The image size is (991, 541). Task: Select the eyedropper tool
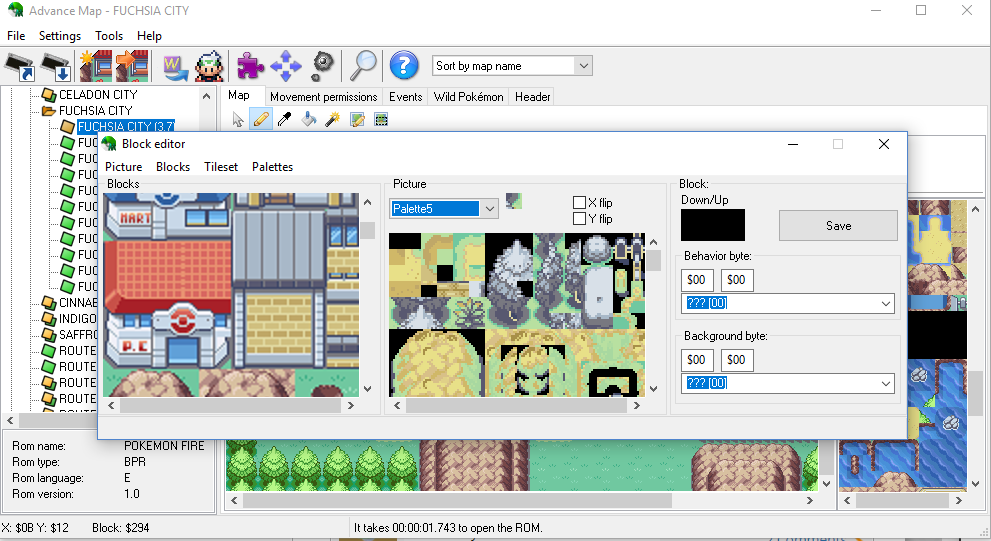click(x=284, y=119)
